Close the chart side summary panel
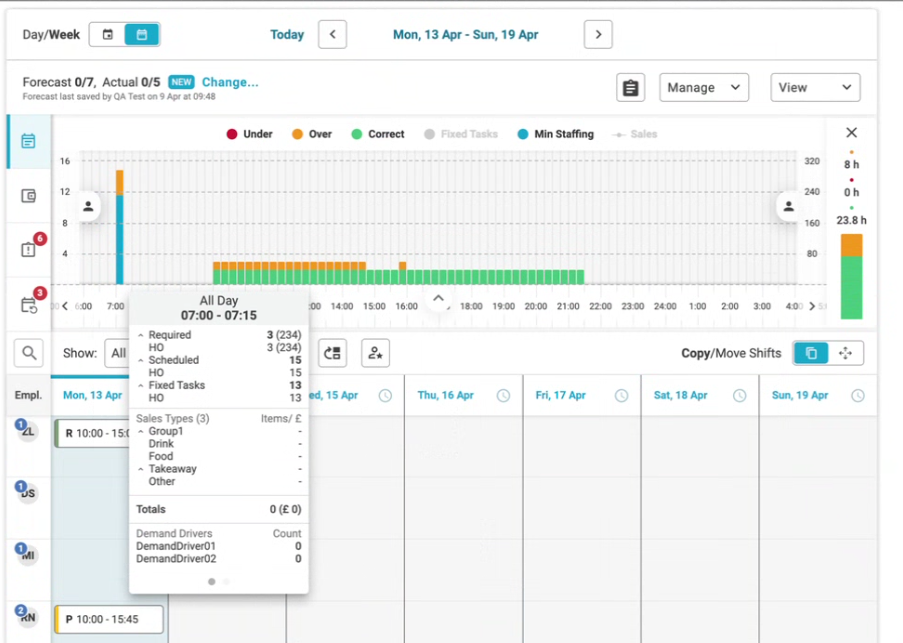 point(851,133)
